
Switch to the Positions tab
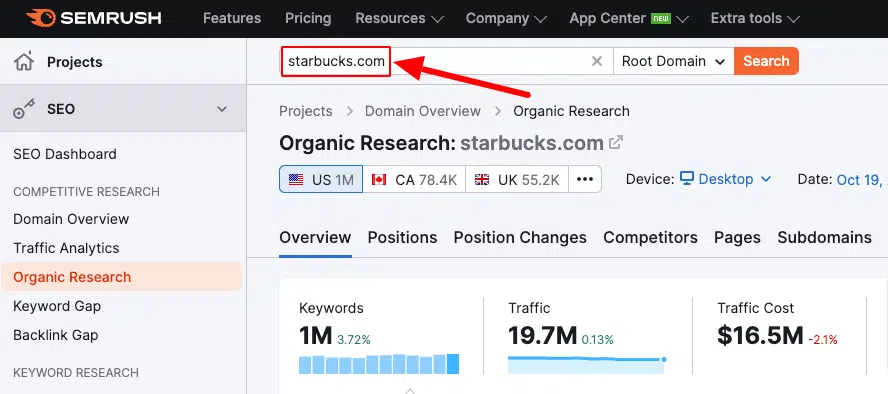402,237
